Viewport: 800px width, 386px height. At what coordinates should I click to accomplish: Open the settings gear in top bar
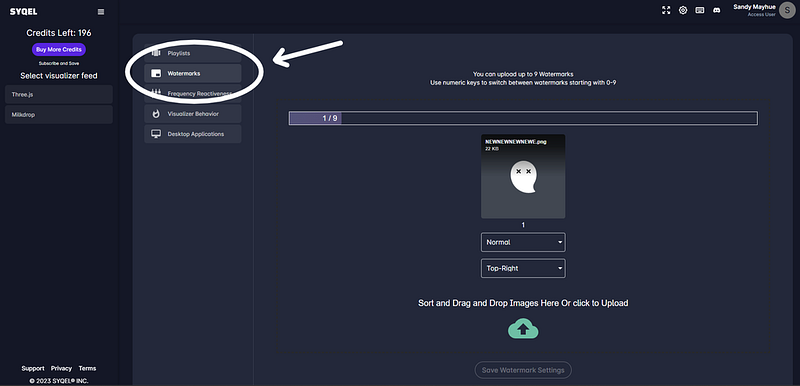[x=683, y=10]
